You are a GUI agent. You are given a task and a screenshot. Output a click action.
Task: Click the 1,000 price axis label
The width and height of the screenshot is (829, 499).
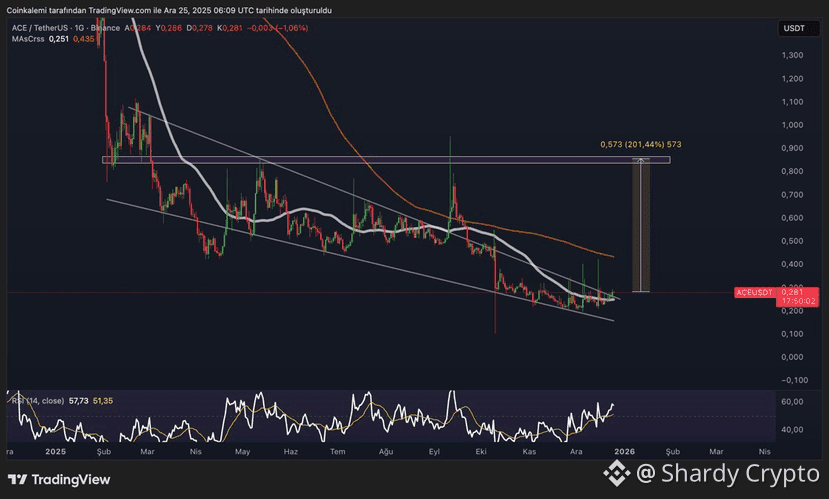click(792, 125)
